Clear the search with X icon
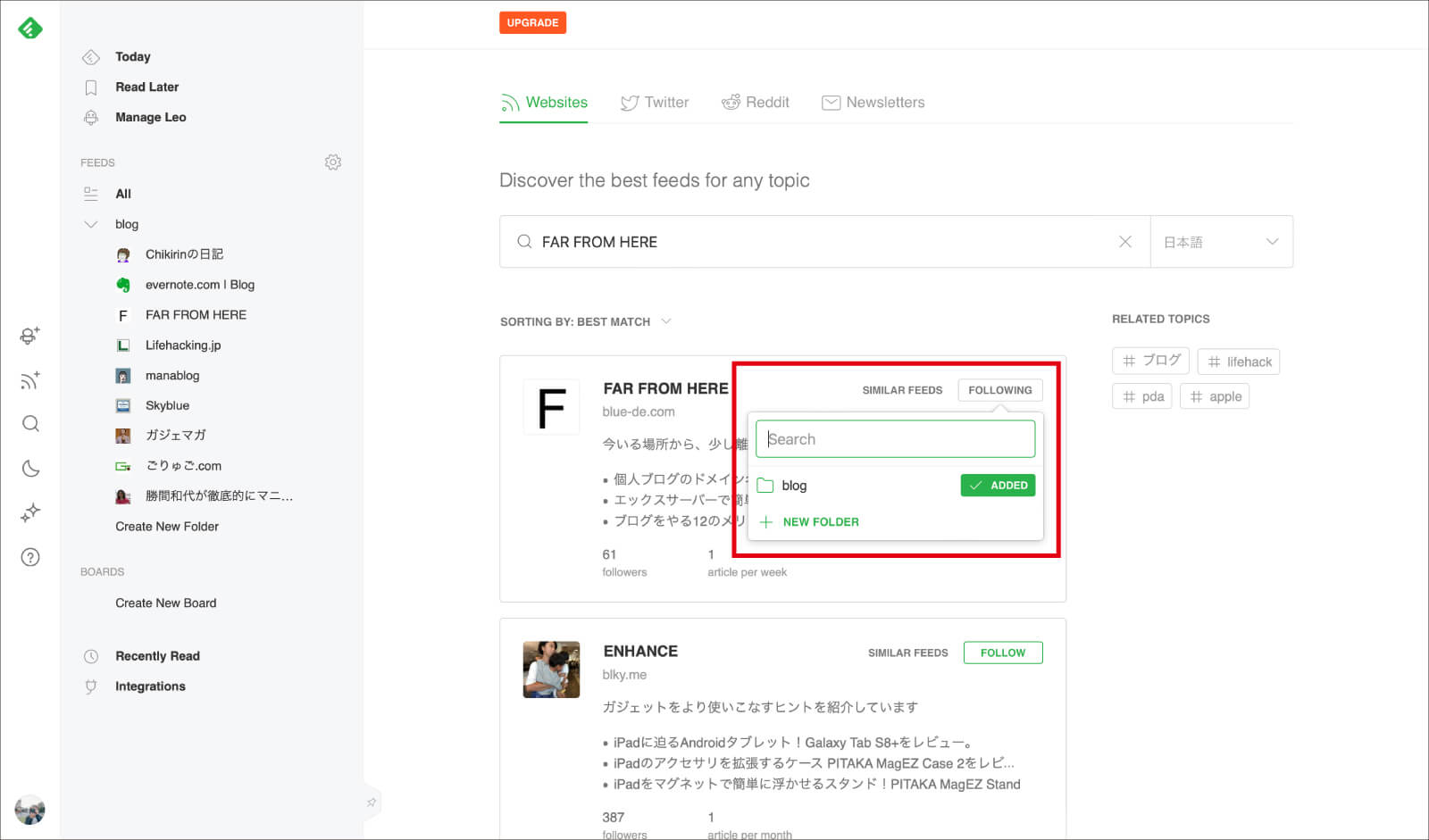1429x840 pixels. click(1125, 242)
